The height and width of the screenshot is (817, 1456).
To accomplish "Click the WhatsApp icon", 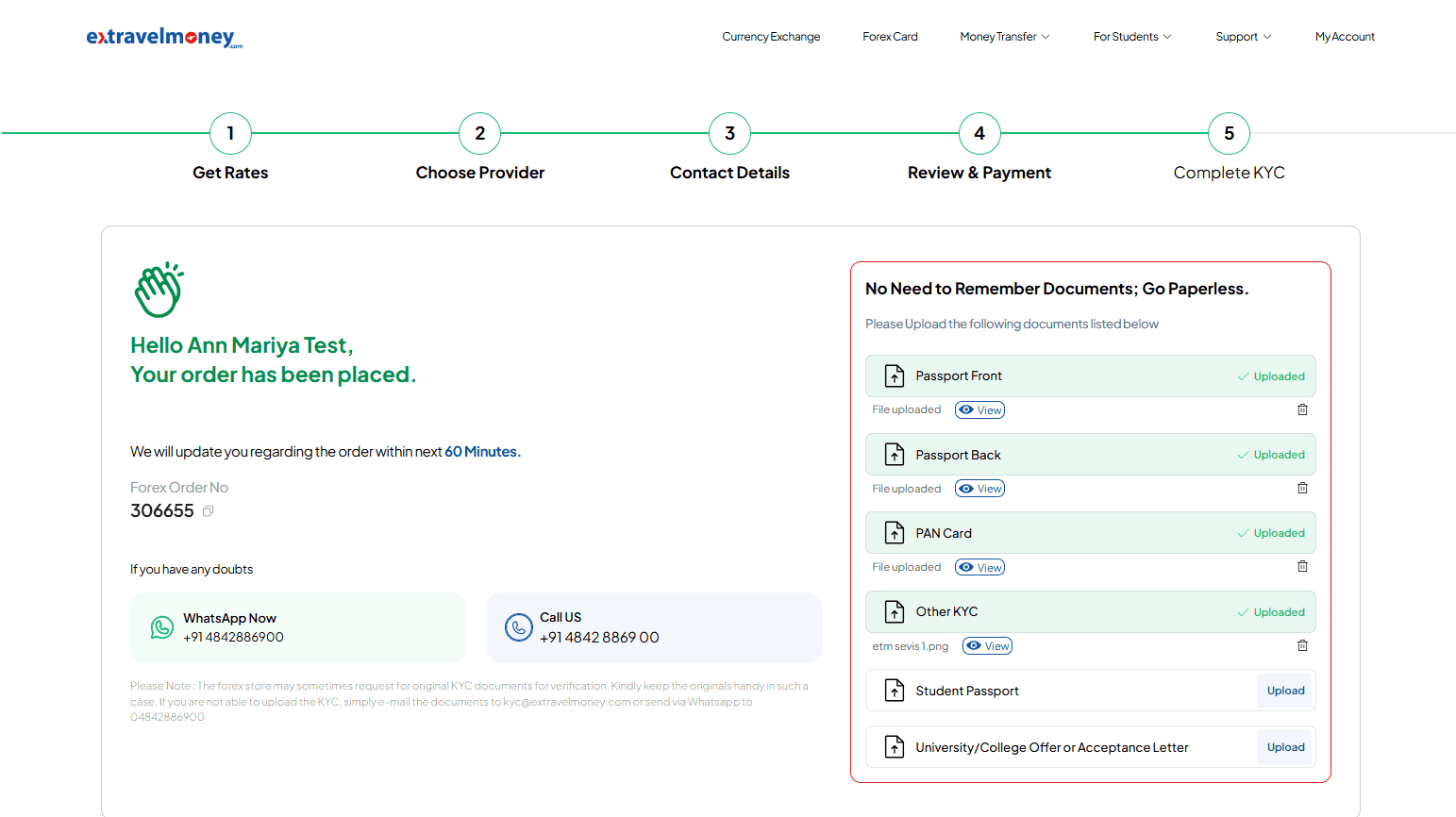I will (x=162, y=627).
